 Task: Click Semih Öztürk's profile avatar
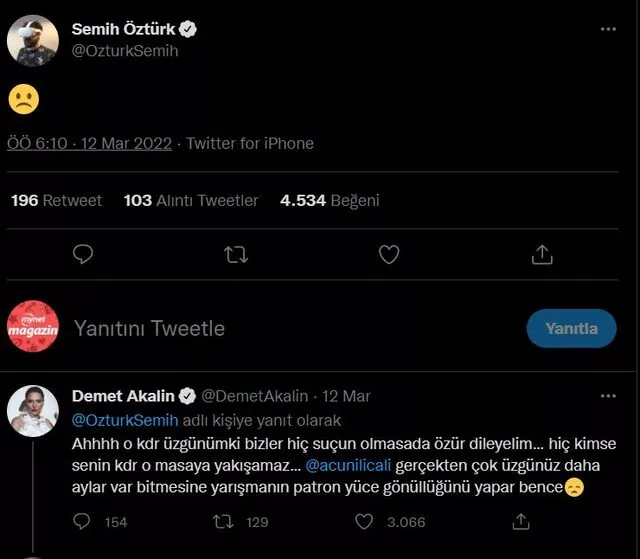(34, 40)
